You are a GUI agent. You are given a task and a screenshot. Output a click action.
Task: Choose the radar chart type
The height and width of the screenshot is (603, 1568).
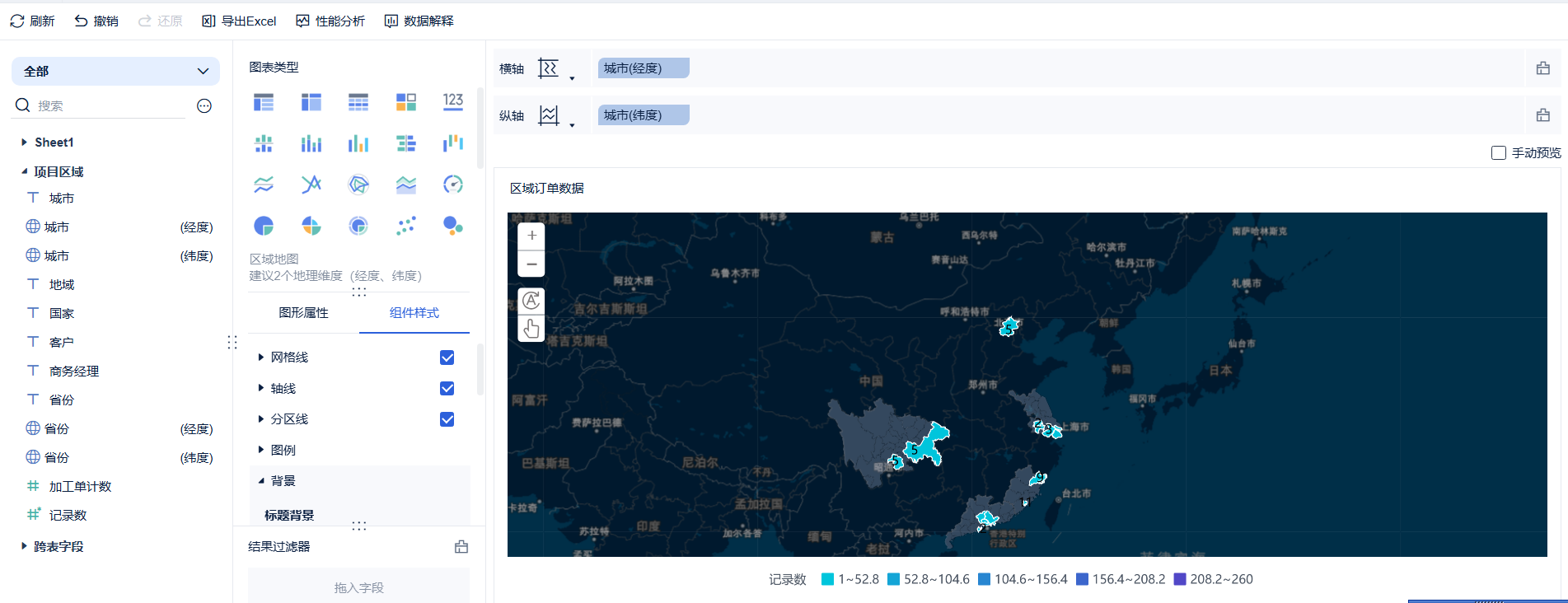[x=358, y=185]
